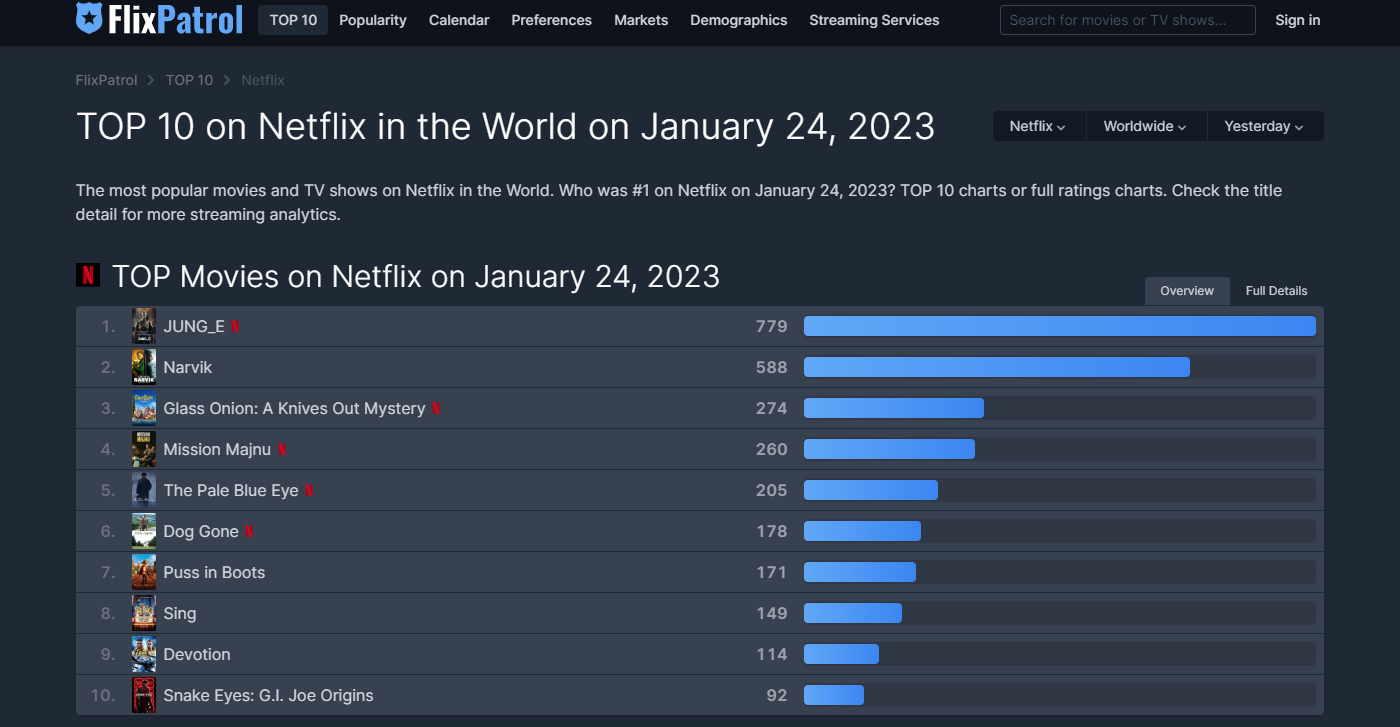Open the Puss in Boots poster thumbnail

[x=144, y=572]
